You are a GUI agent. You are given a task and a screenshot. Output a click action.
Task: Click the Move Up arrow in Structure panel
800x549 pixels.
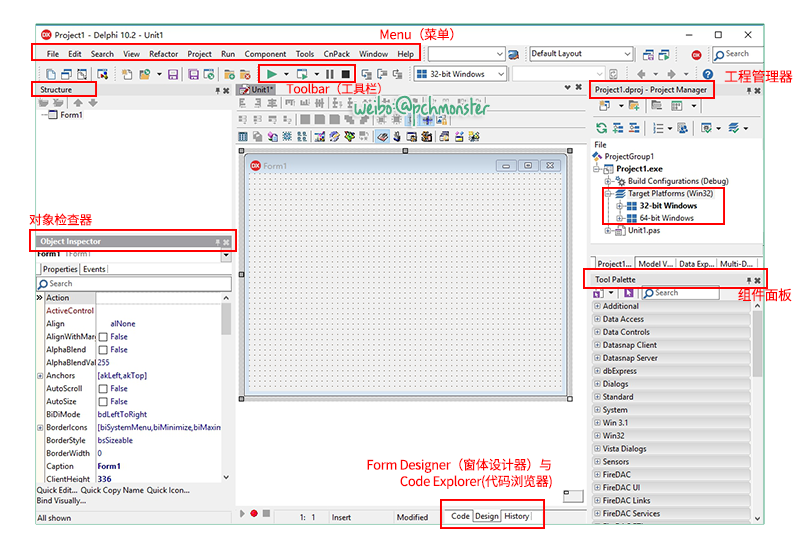coord(78,103)
